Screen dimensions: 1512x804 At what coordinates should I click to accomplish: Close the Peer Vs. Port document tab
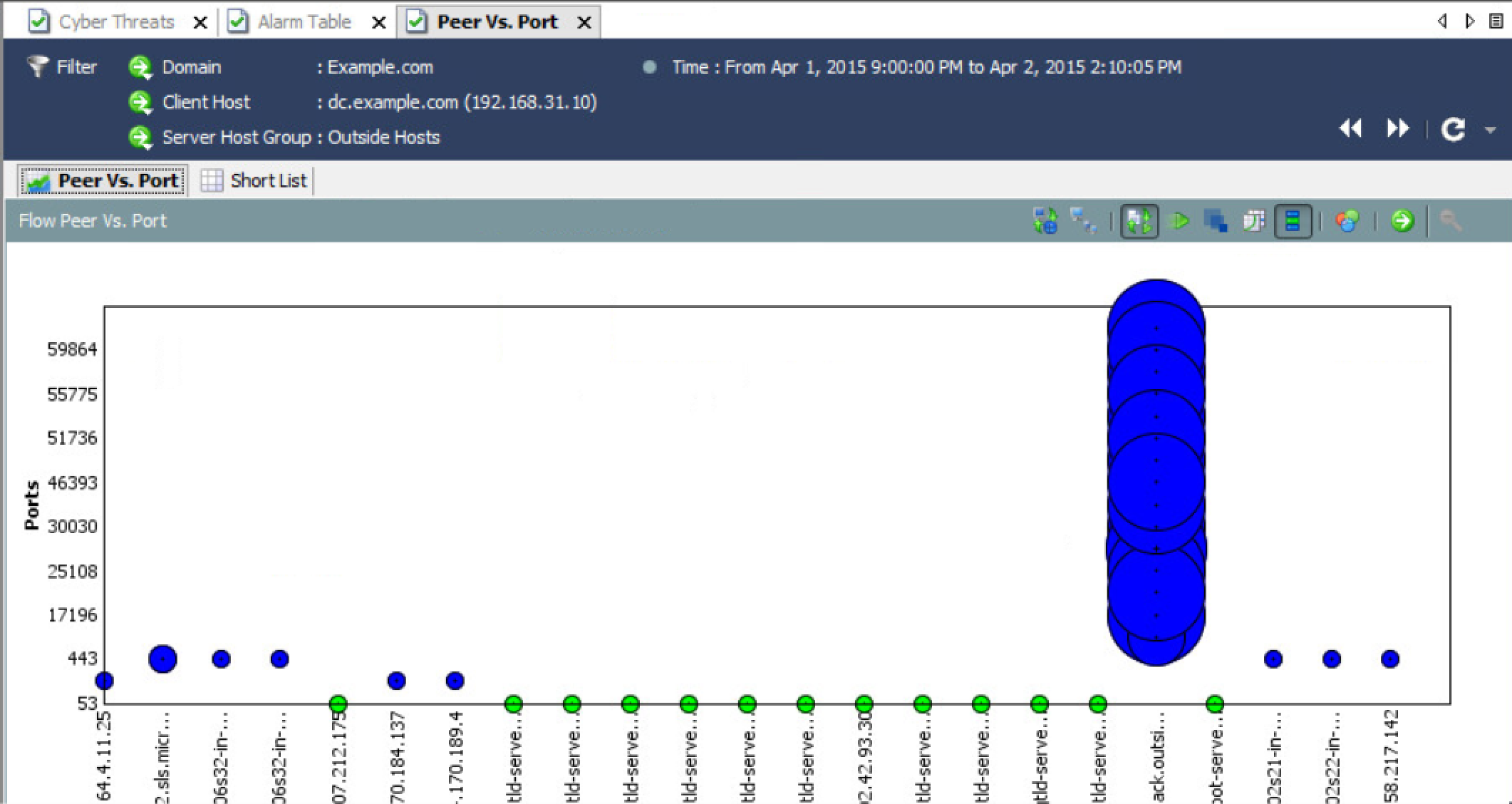point(584,23)
